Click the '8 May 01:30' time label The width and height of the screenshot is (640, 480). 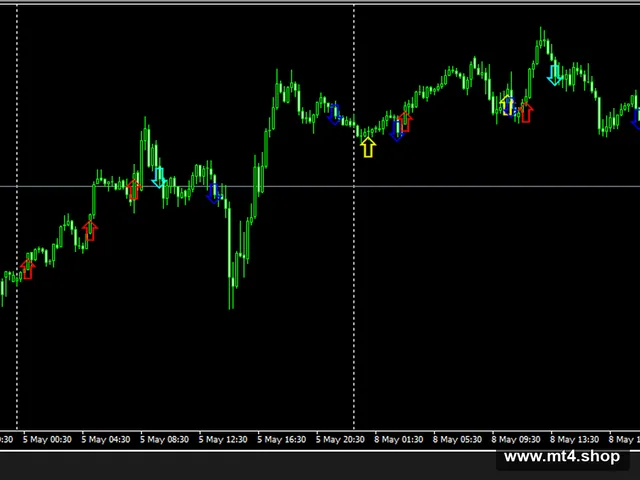[x=399, y=440]
